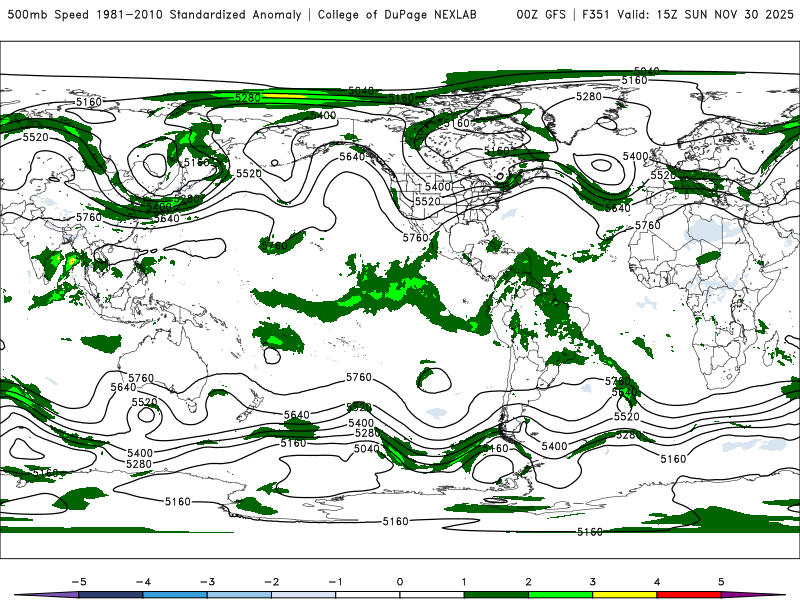Screen dimensions: 800x600
Task: Click the bright green anomaly patch in the tropical eastern Pacific
Action: click(x=402, y=291)
